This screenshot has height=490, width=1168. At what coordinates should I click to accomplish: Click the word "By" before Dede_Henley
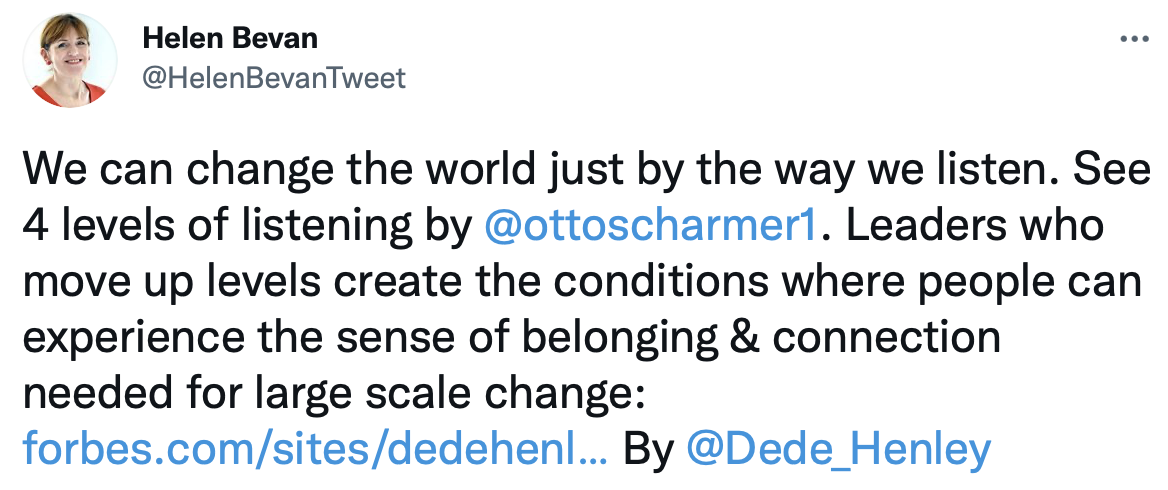click(648, 450)
